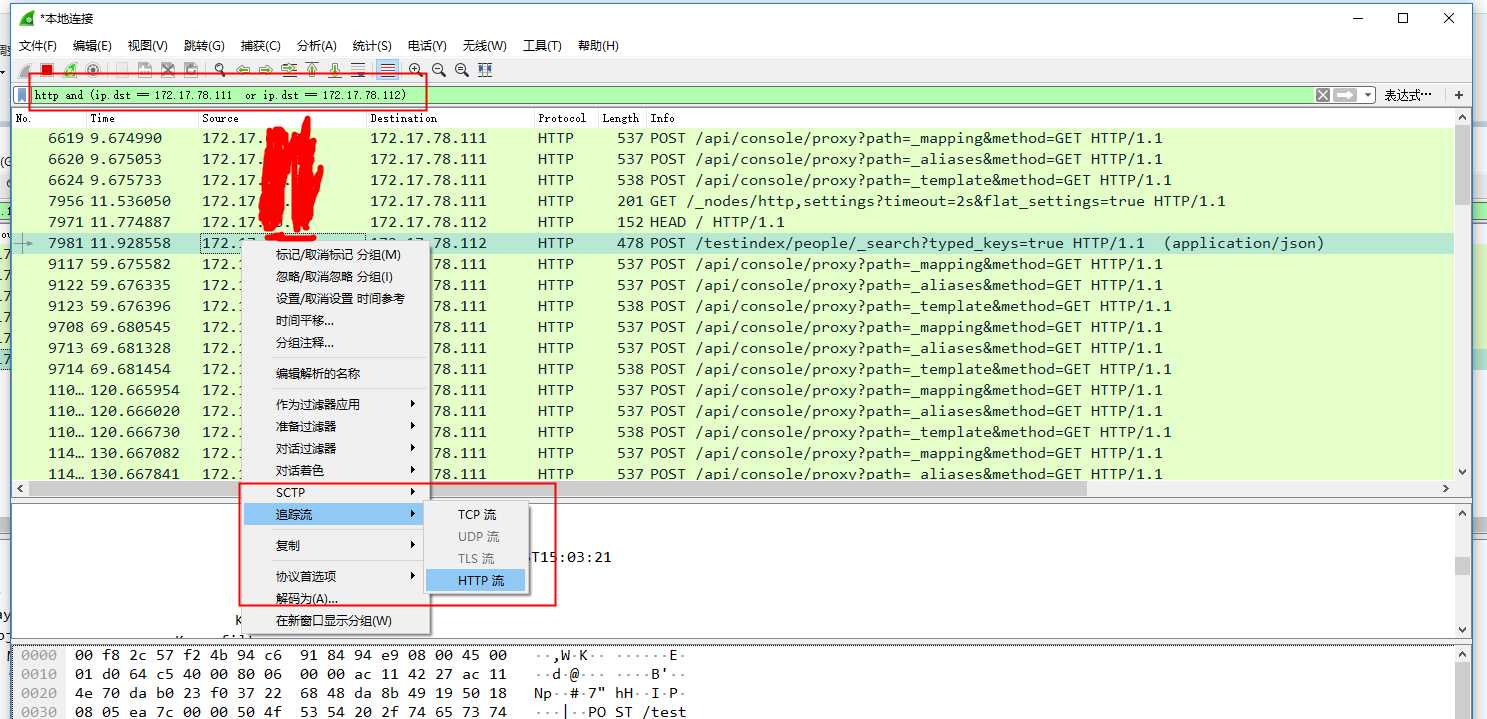Jump to the first packet icon
Screen dimensions: 1487x719
point(312,70)
